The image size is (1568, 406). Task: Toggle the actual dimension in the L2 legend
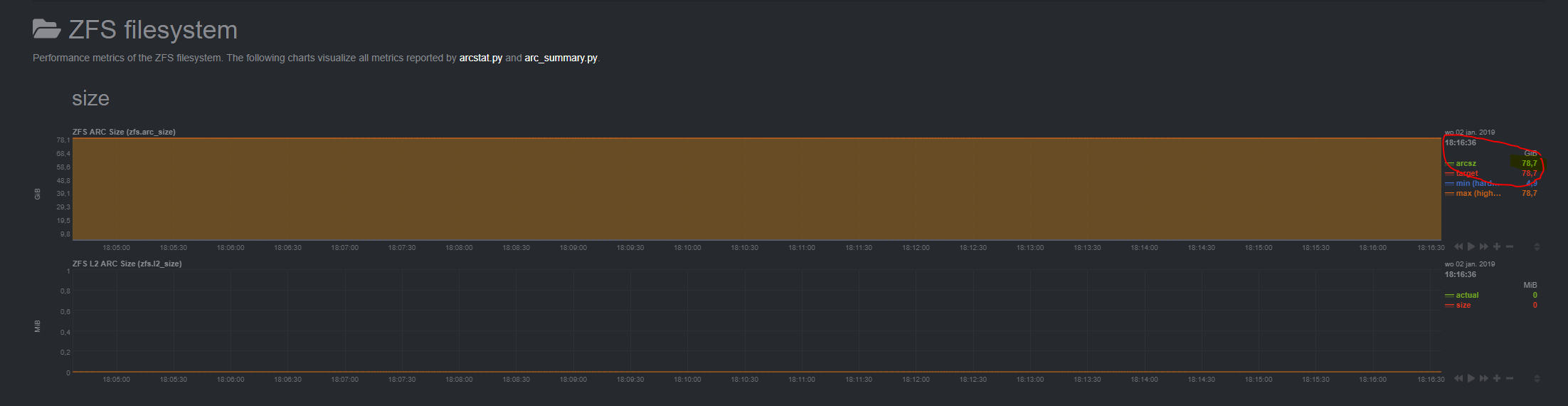(x=1467, y=296)
